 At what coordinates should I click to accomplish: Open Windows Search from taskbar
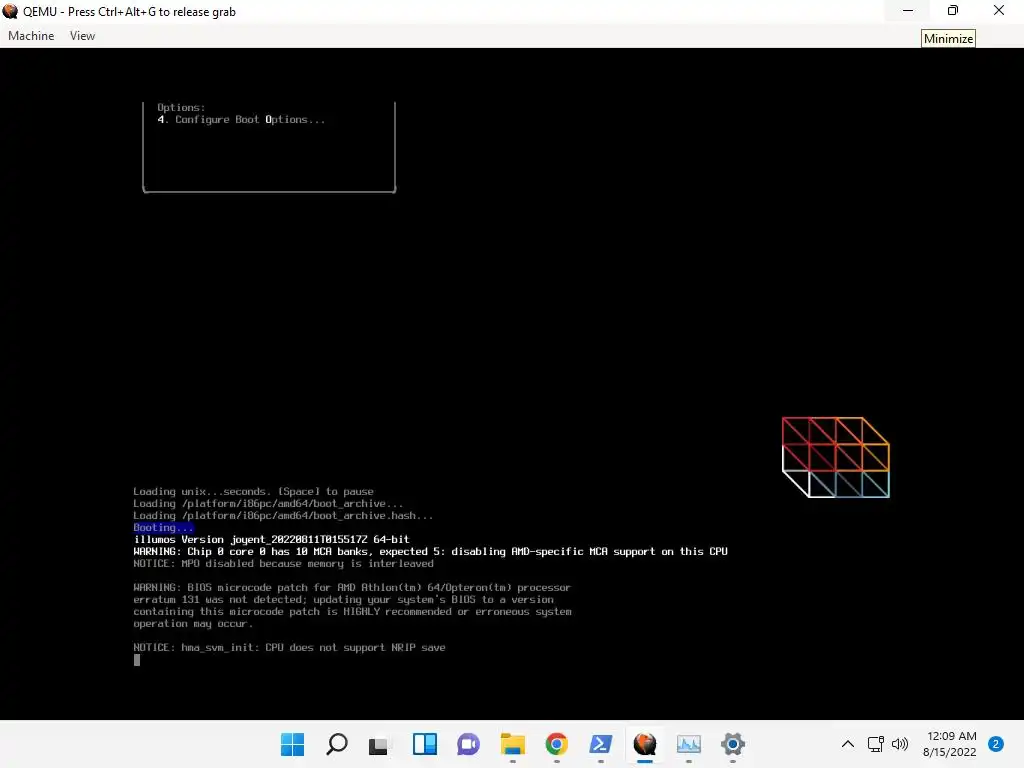[x=337, y=744]
